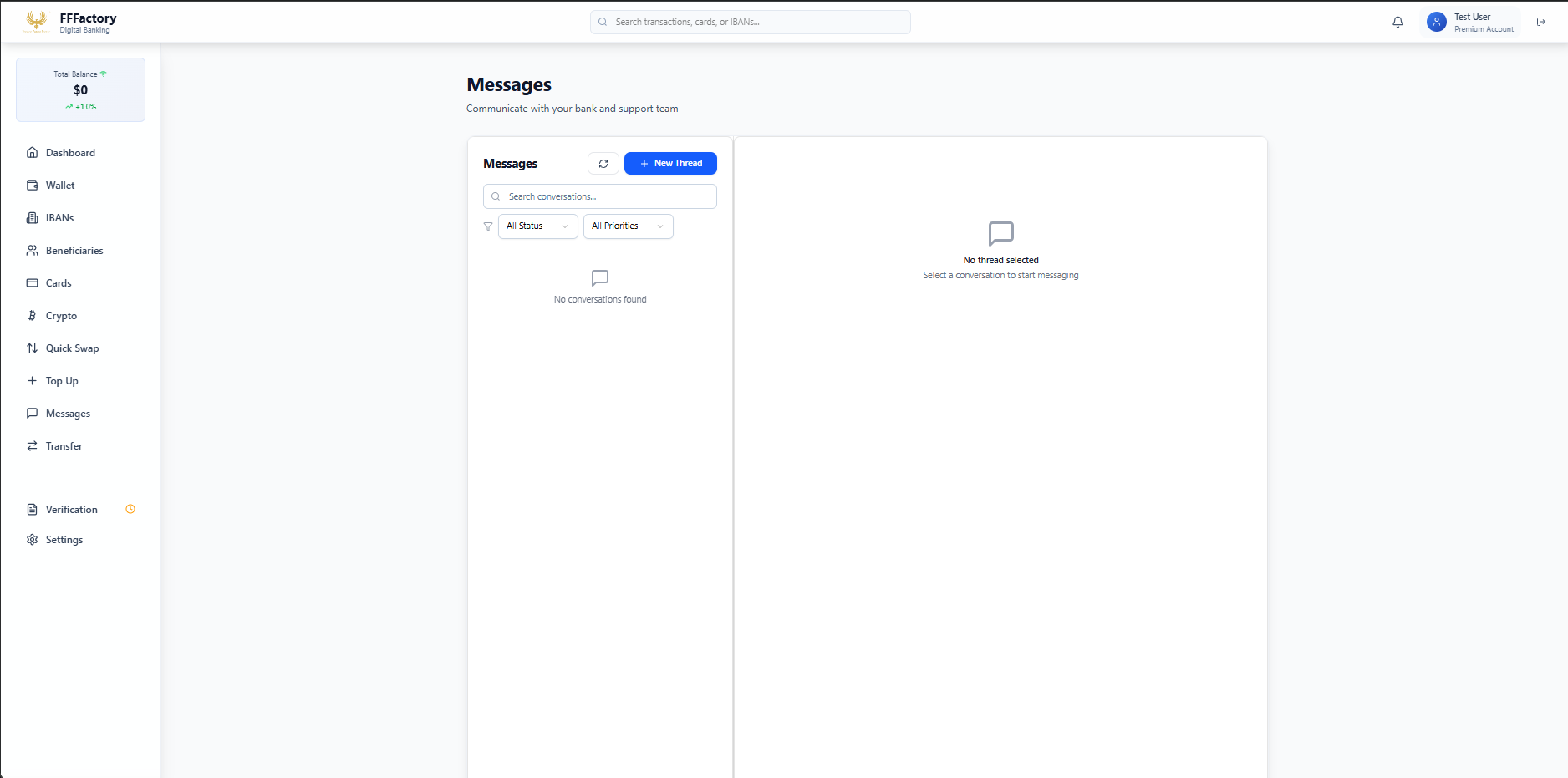This screenshot has height=778, width=1568.
Task: Expand the All Status dropdown
Action: click(x=537, y=226)
